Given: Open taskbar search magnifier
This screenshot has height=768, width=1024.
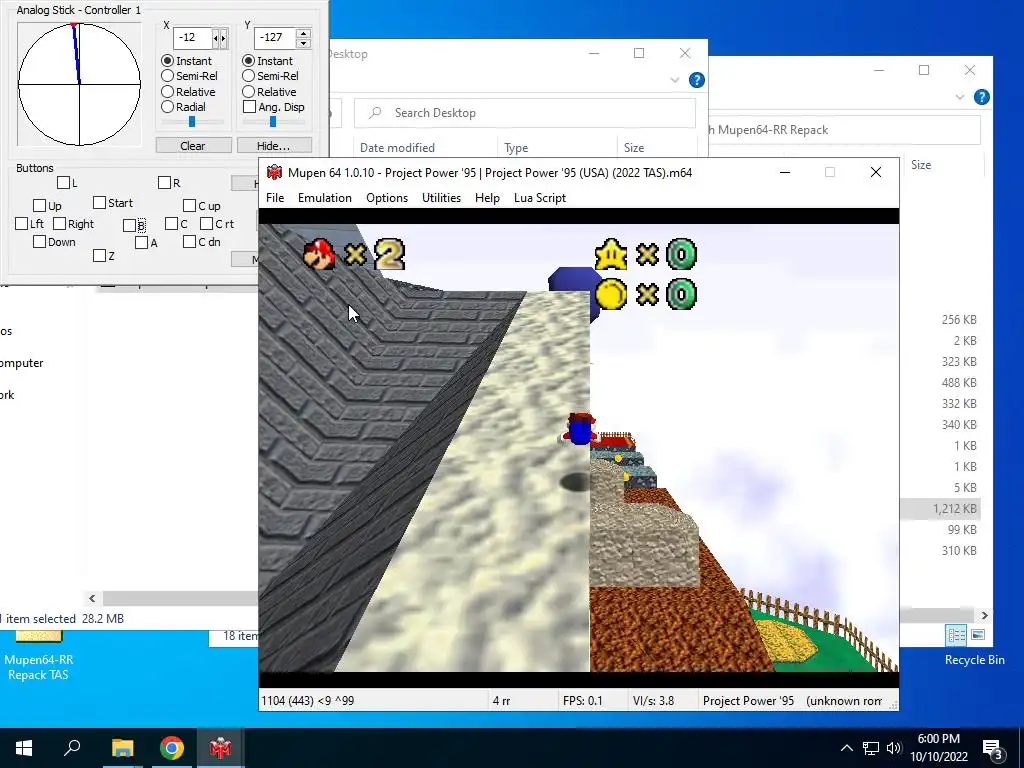Looking at the screenshot, I should click(x=72, y=747).
